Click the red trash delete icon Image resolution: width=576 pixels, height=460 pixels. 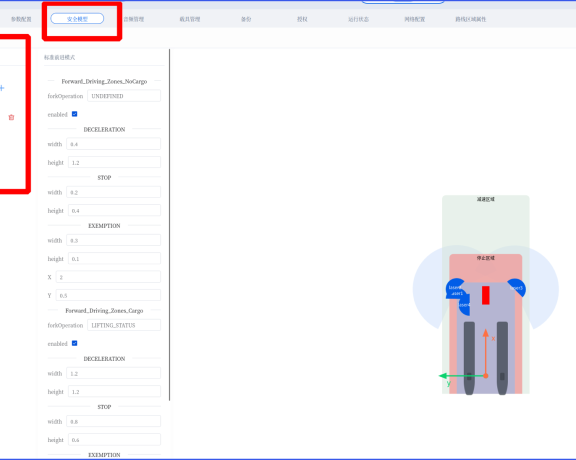point(11,117)
